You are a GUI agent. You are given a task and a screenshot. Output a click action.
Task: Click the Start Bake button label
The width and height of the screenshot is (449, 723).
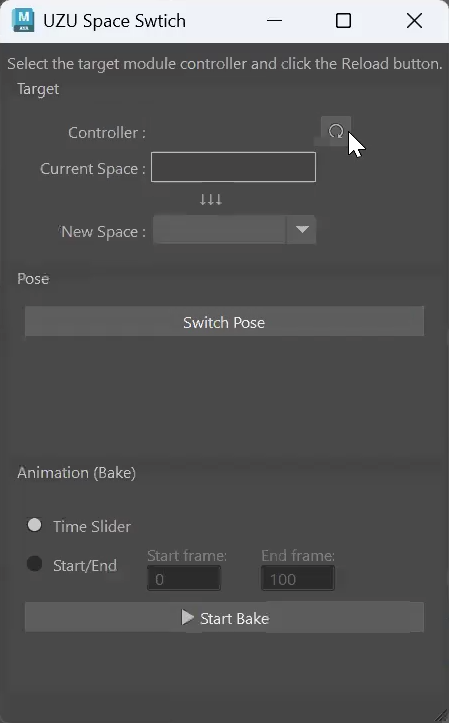point(235,618)
